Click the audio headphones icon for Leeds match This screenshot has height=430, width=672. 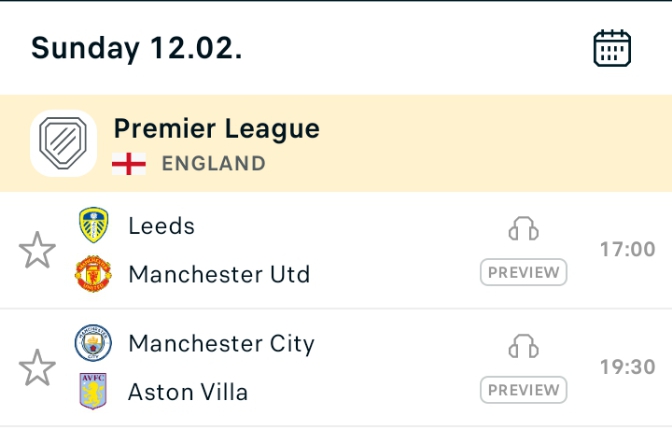tap(523, 229)
